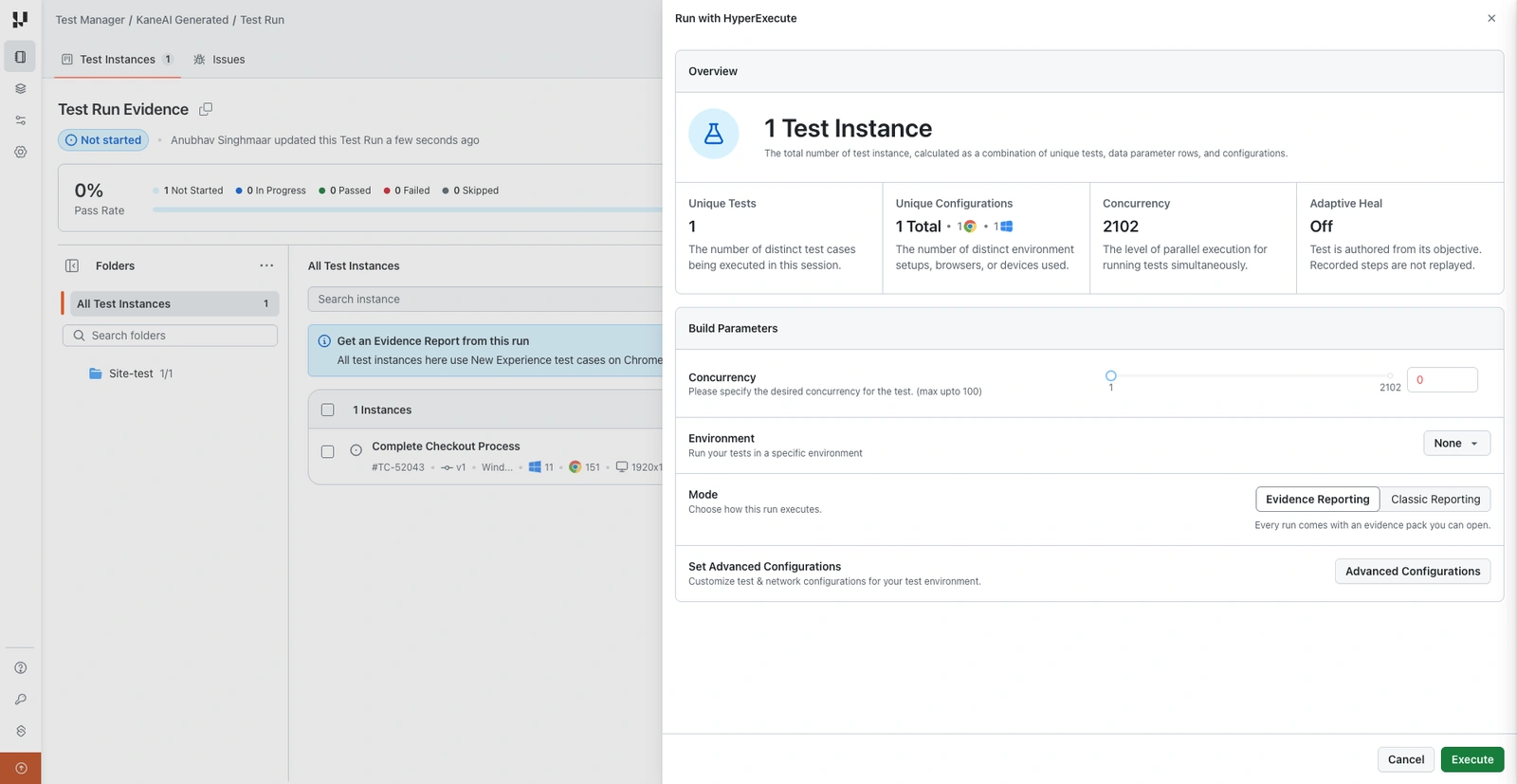The image size is (1517, 784).
Task: Click the info icon in Evidence Report banner
Action: [x=324, y=341]
